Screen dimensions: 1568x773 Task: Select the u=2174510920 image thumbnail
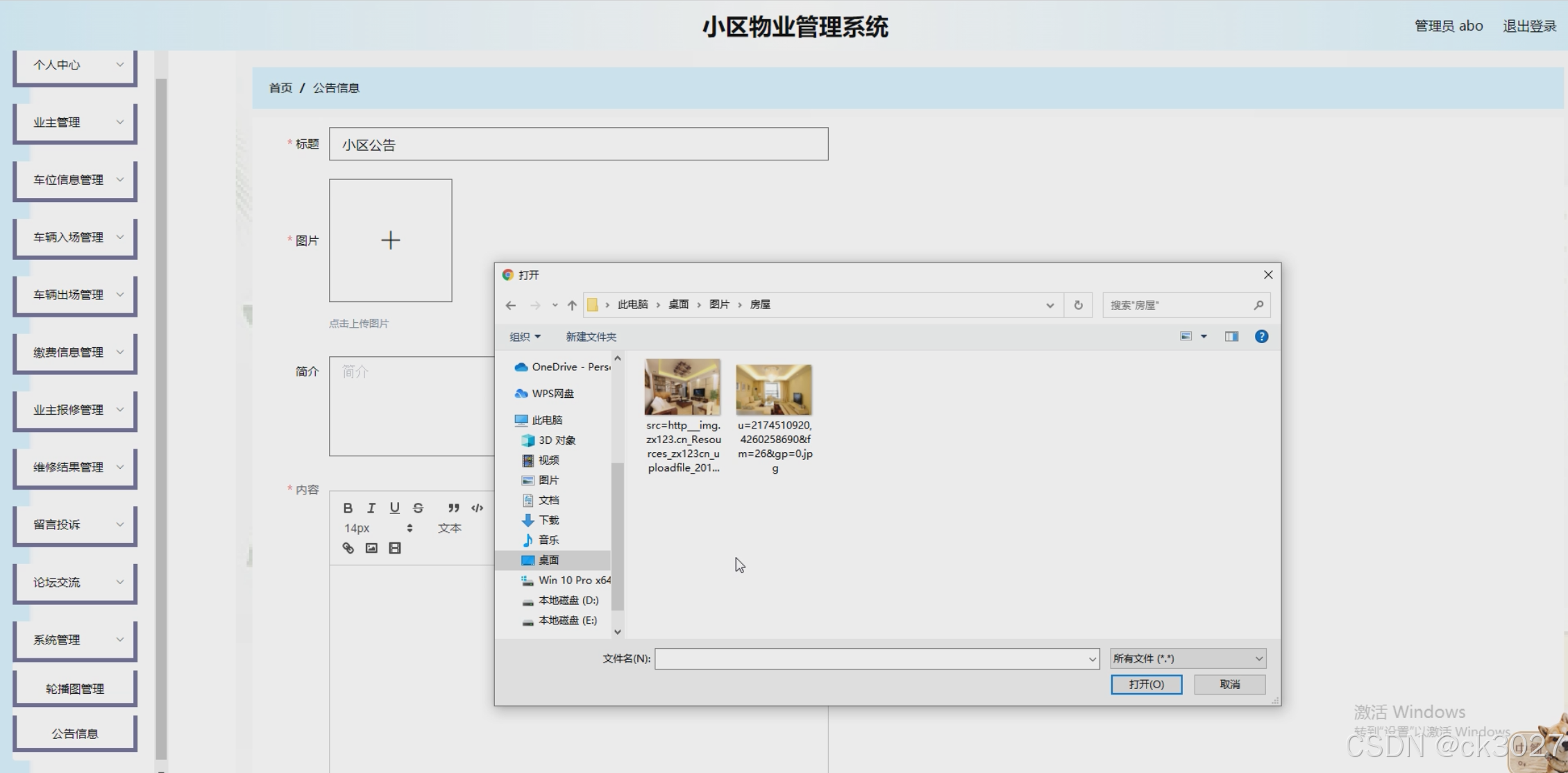[774, 390]
